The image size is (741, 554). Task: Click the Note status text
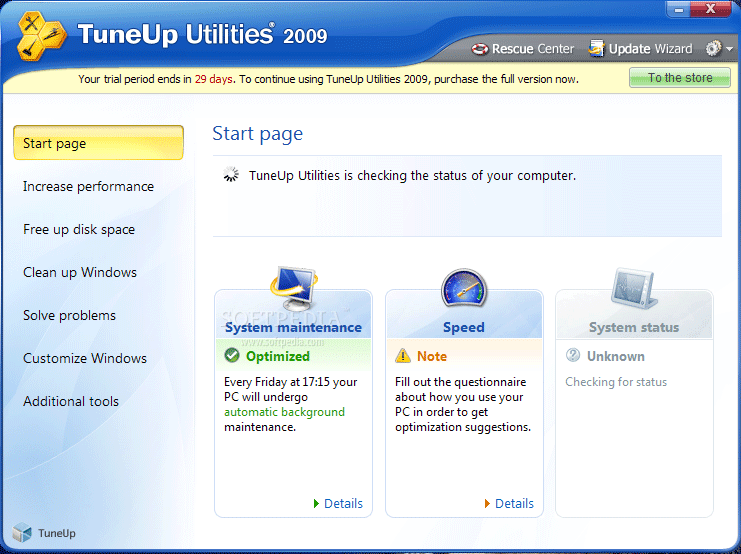point(432,356)
